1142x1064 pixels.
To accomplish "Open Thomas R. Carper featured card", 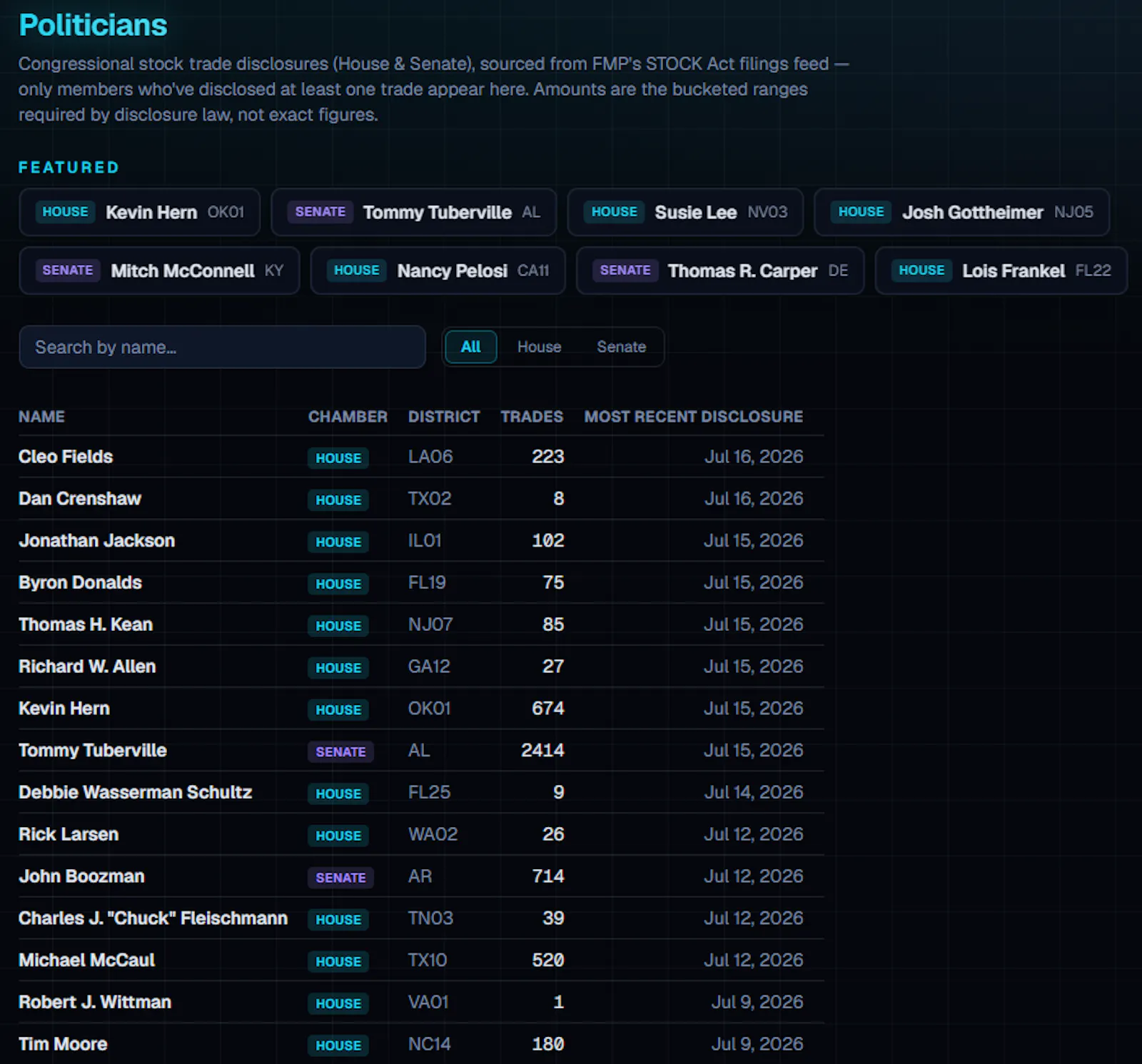I will coord(720,270).
